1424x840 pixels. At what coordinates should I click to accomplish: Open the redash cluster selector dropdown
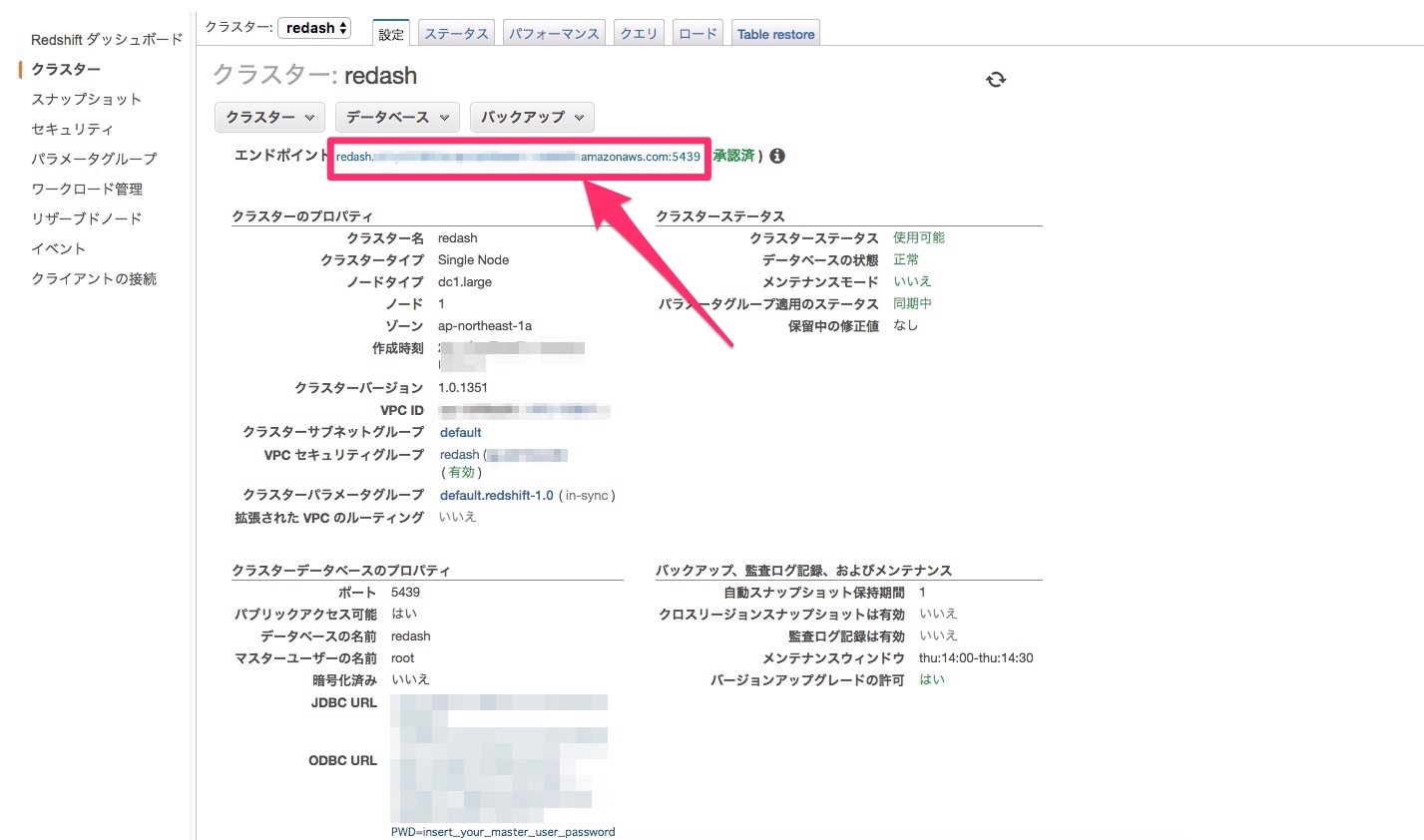click(314, 28)
